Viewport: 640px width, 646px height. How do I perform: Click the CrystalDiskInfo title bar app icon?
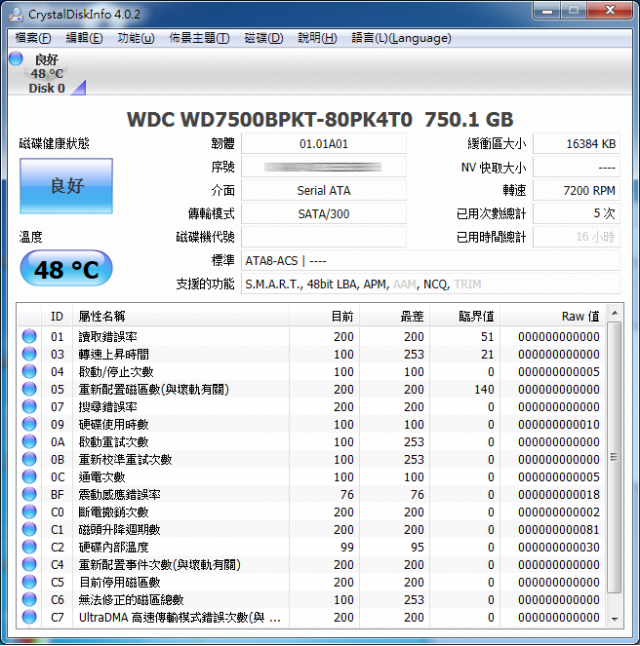point(16,14)
